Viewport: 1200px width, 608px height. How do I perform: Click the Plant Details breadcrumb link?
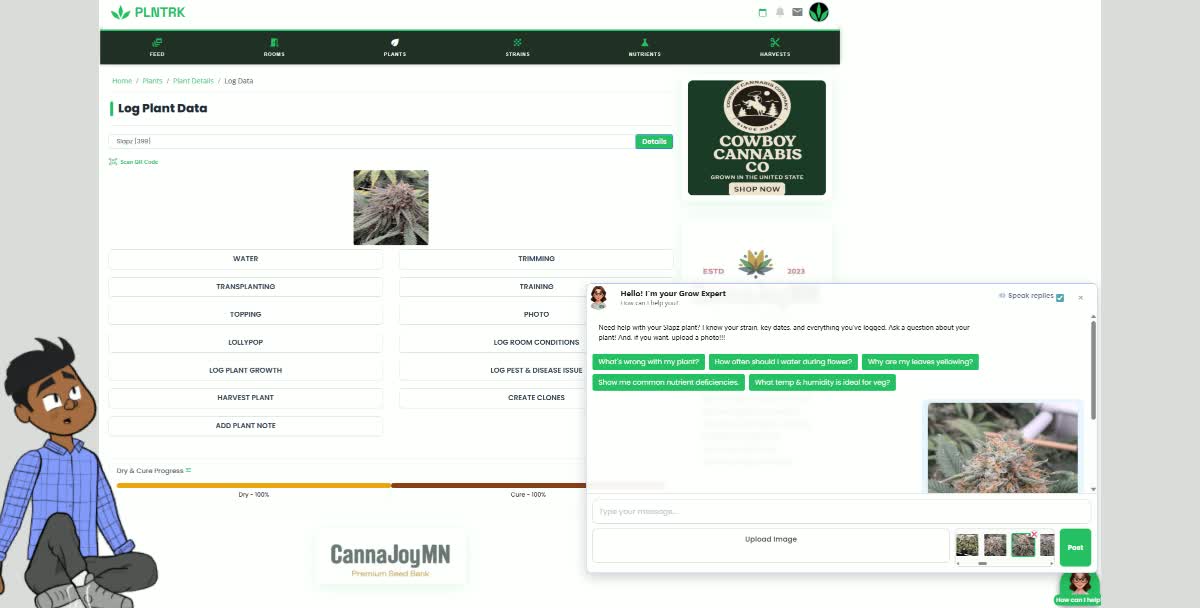193,81
